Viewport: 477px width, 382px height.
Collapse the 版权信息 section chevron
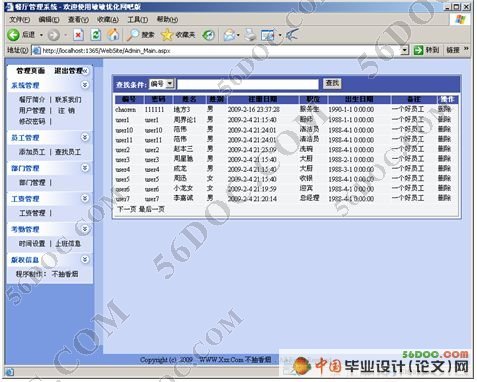pos(85,259)
